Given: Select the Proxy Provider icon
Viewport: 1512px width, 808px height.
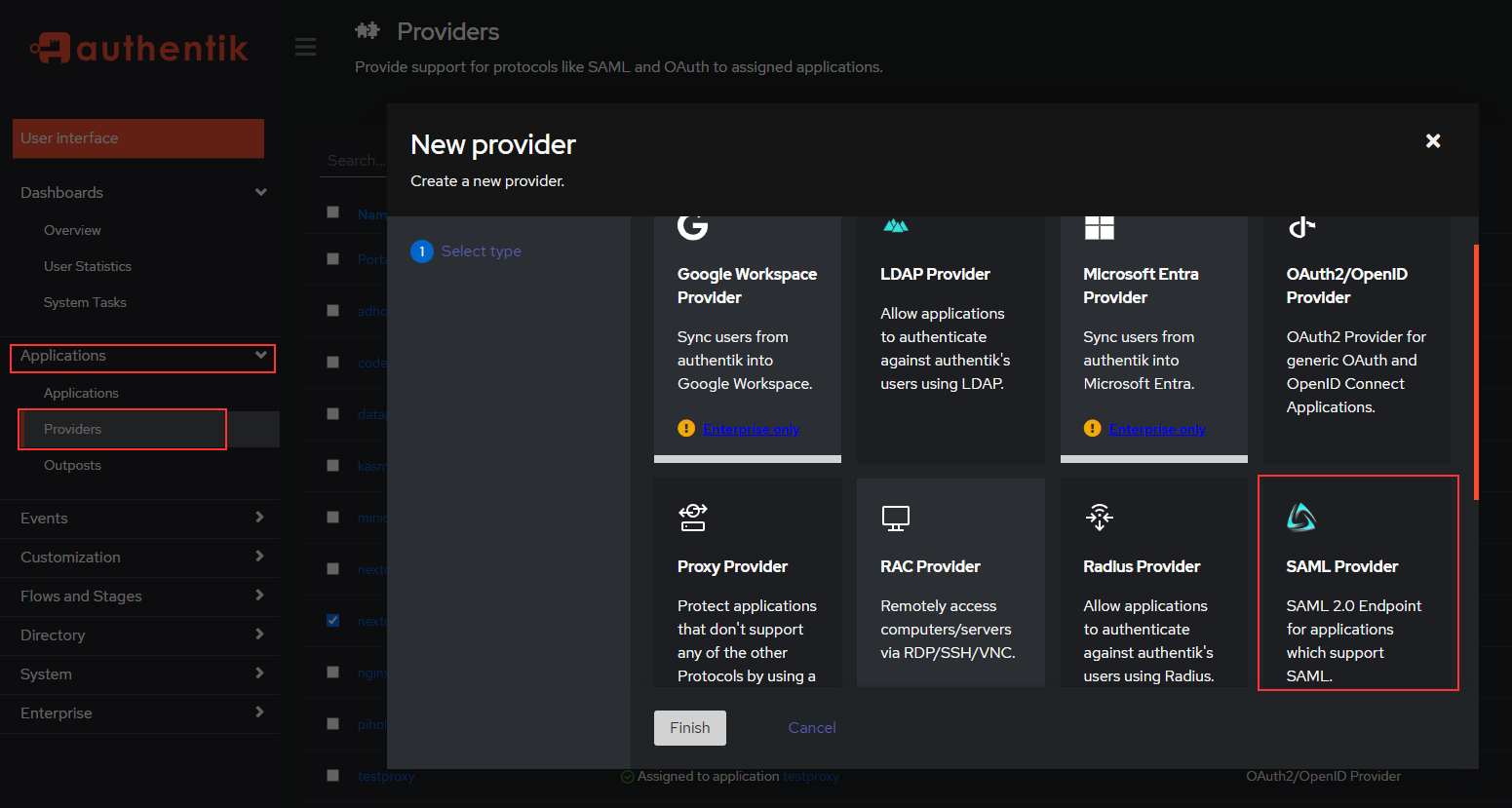Looking at the screenshot, I should point(693,518).
